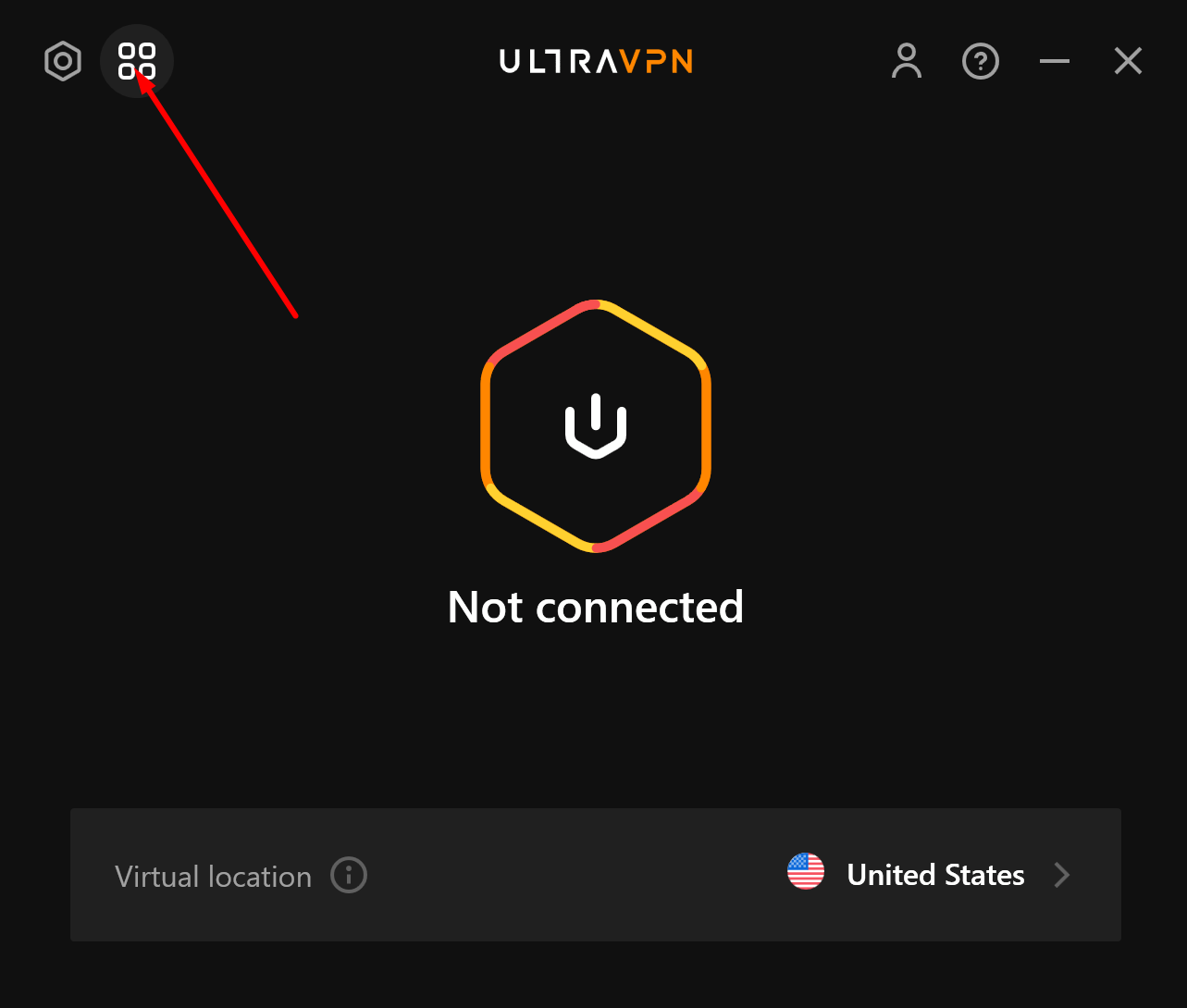Close the UltraVPN window

click(1129, 61)
